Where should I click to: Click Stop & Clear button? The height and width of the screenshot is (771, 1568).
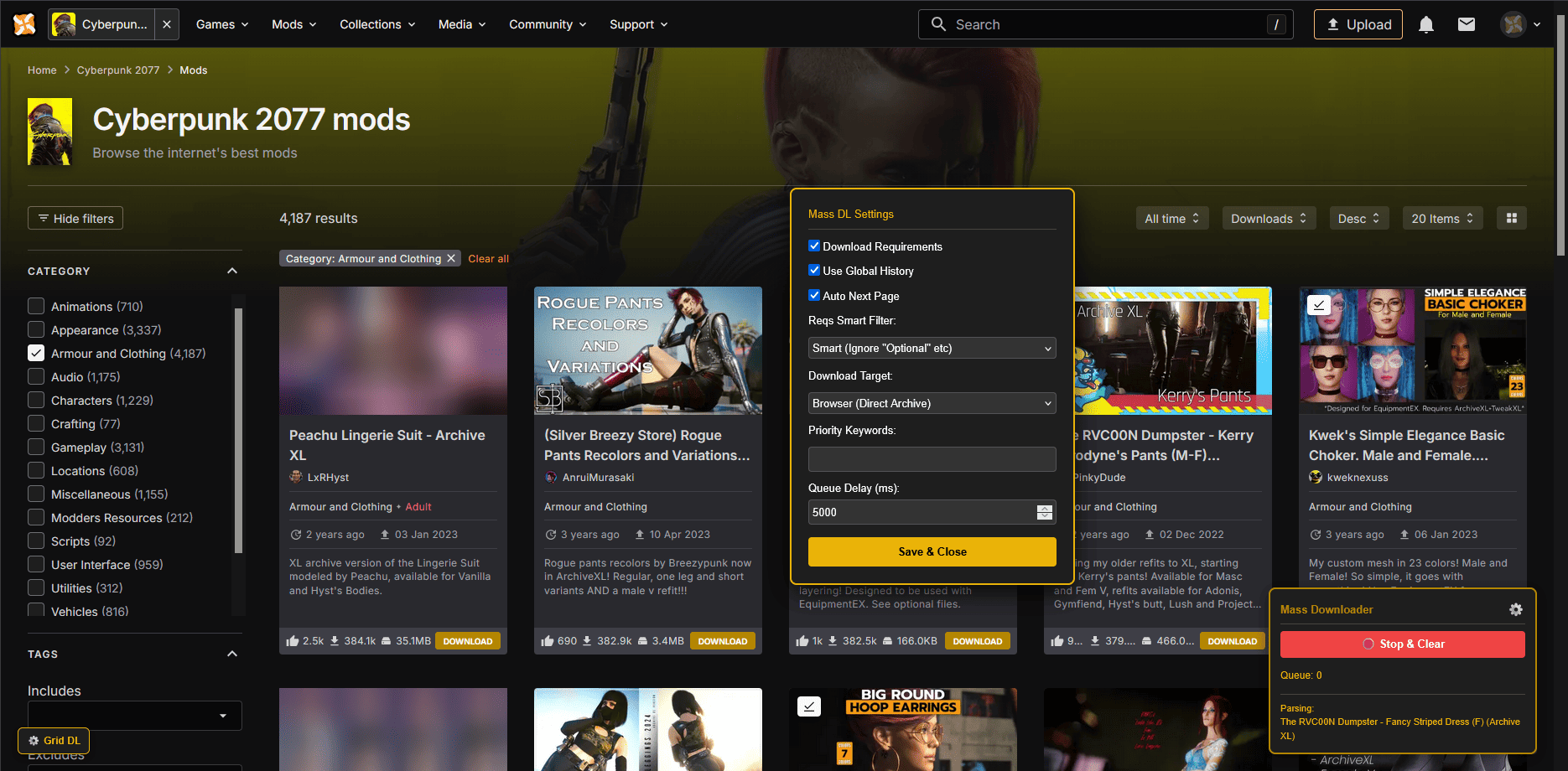[1402, 644]
